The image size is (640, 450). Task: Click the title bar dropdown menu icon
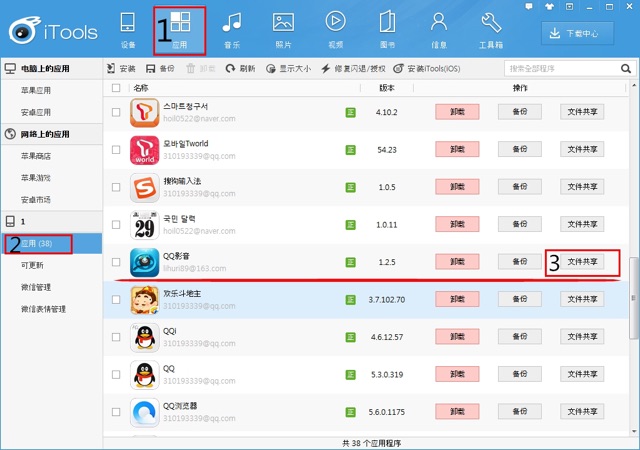click(569, 7)
